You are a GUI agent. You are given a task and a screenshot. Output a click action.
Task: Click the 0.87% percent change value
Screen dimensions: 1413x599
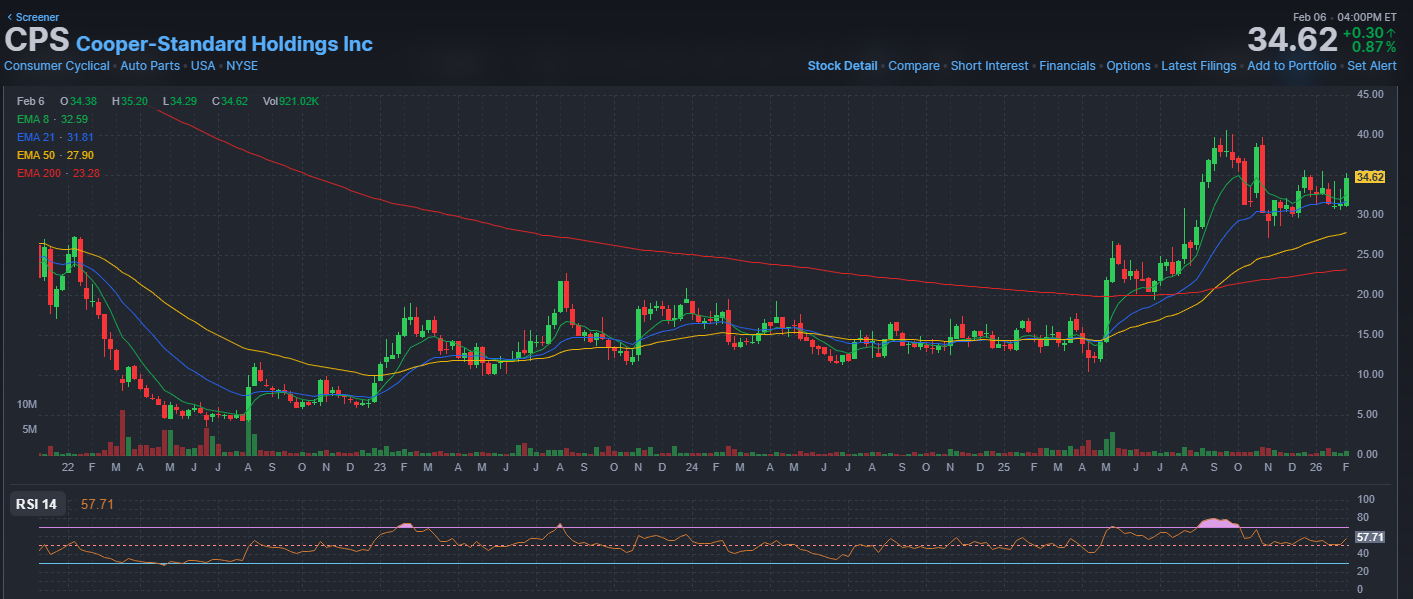pos(1374,47)
